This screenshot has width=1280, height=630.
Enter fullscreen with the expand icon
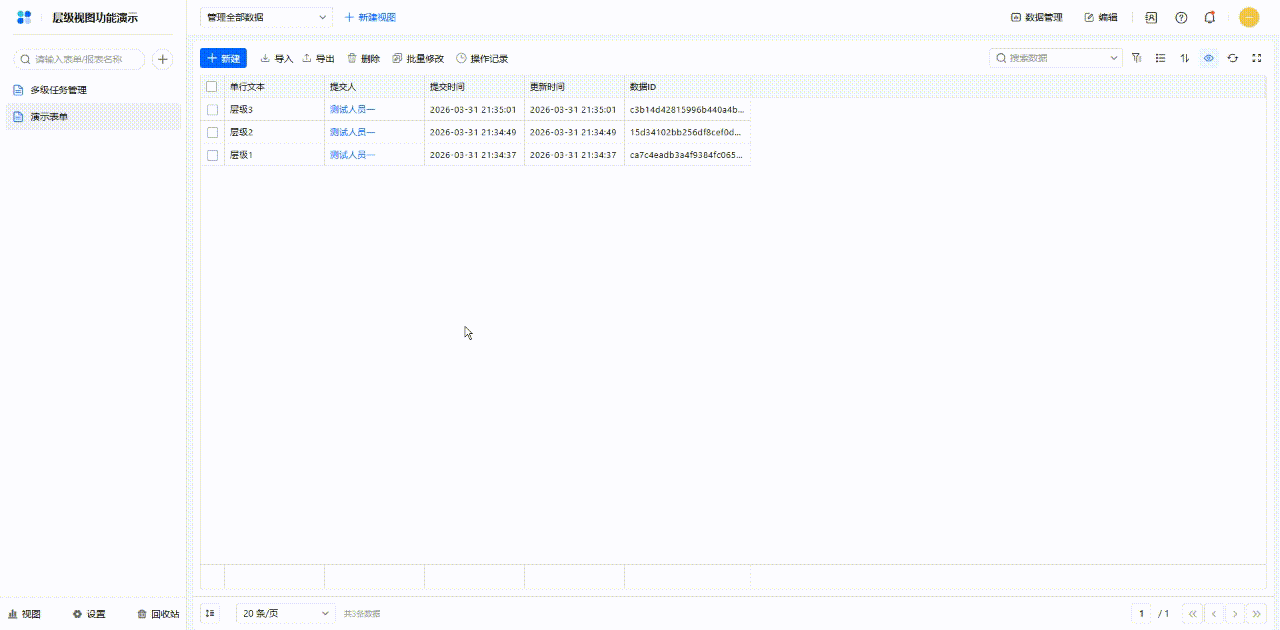pyautogui.click(x=1257, y=58)
